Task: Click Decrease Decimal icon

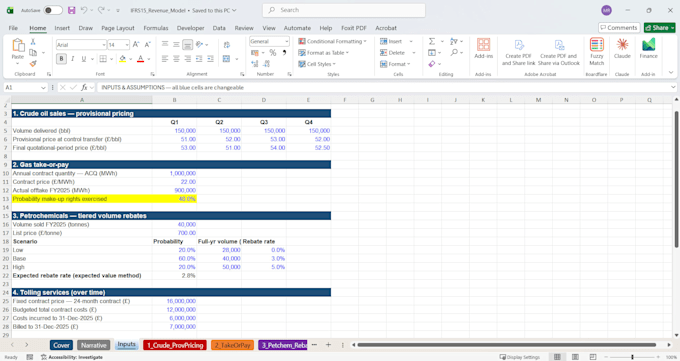Action: tap(266, 64)
